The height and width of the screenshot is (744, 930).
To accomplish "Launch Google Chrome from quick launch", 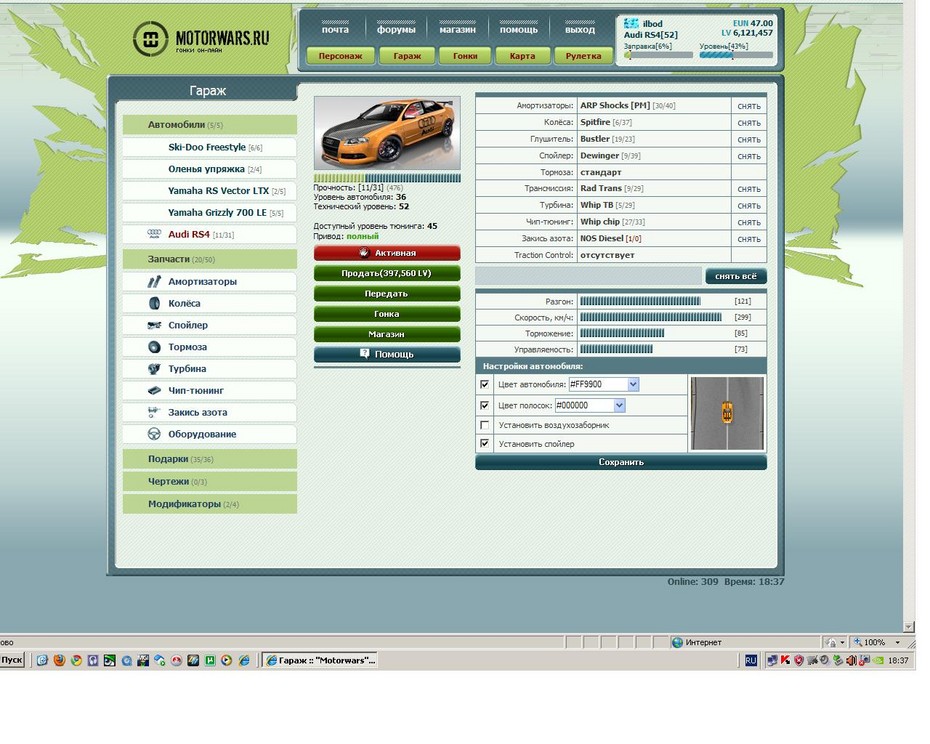I will tap(76, 660).
